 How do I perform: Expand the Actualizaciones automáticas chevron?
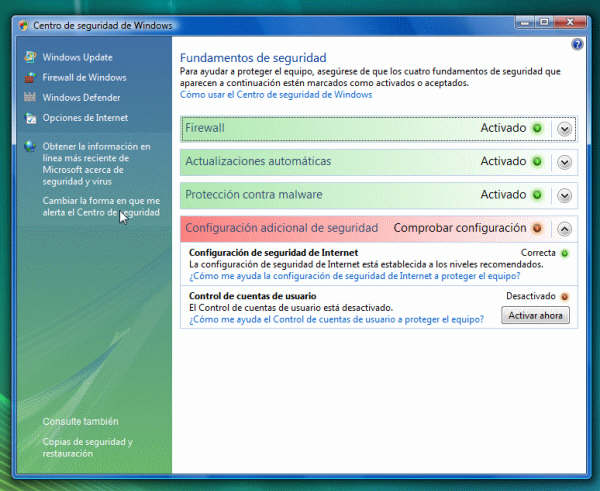[564, 163]
